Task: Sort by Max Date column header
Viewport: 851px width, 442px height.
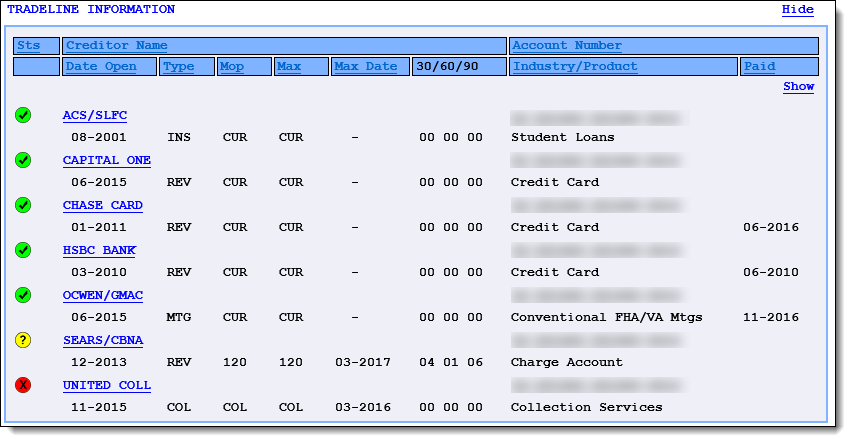Action: [x=366, y=66]
